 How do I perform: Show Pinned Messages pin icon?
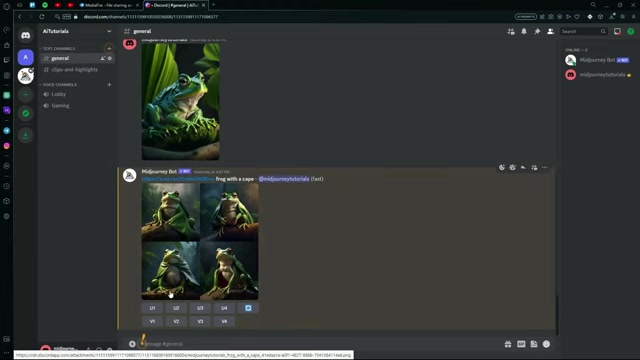[x=537, y=31]
